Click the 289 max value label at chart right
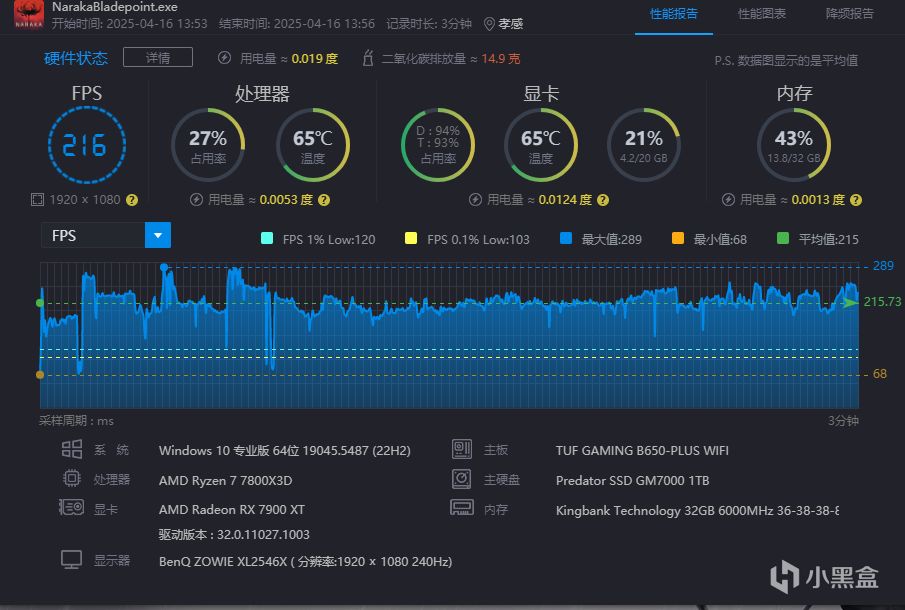 tap(883, 265)
